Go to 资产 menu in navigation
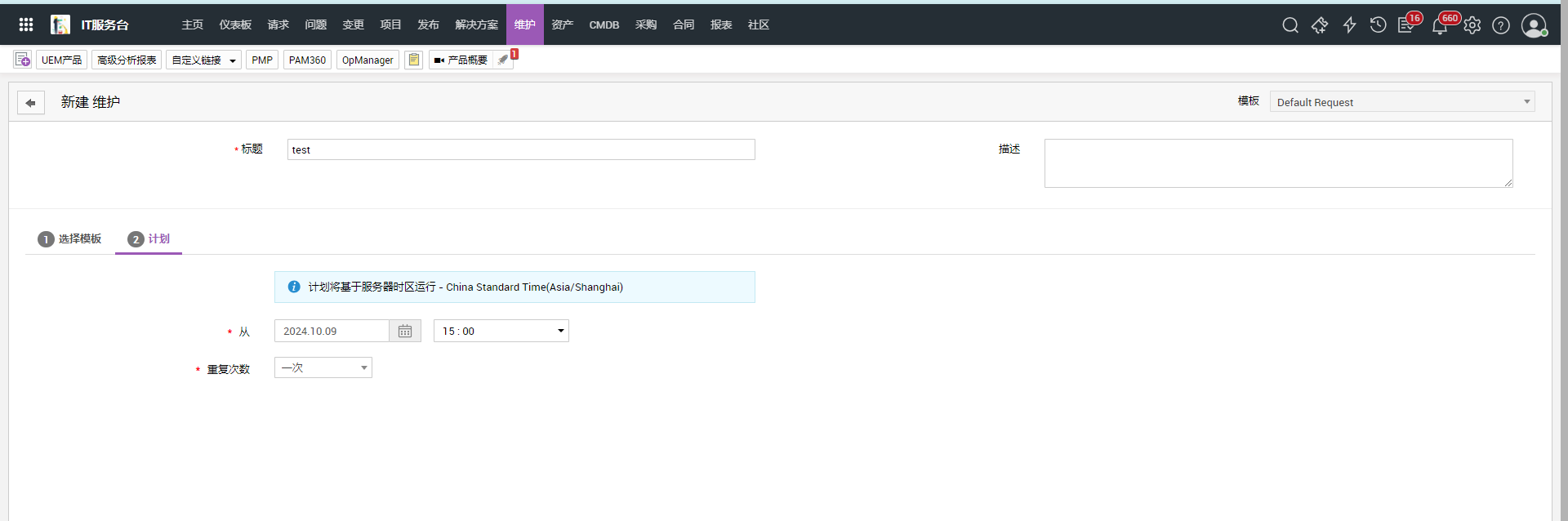This screenshot has height=521, width=1568. click(562, 24)
